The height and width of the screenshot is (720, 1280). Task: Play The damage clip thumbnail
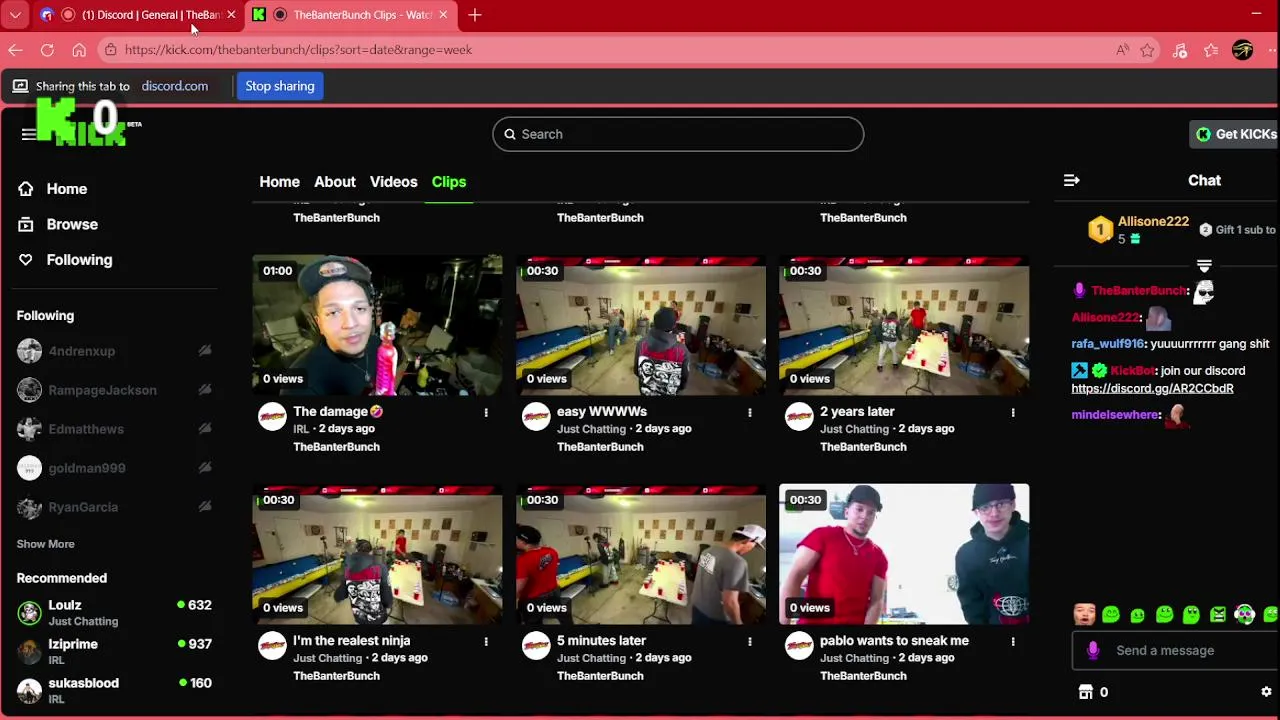(x=377, y=325)
